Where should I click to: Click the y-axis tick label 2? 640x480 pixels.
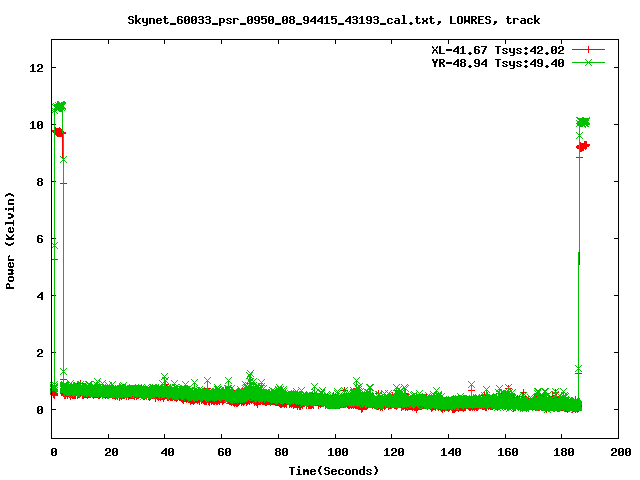pos(40,353)
